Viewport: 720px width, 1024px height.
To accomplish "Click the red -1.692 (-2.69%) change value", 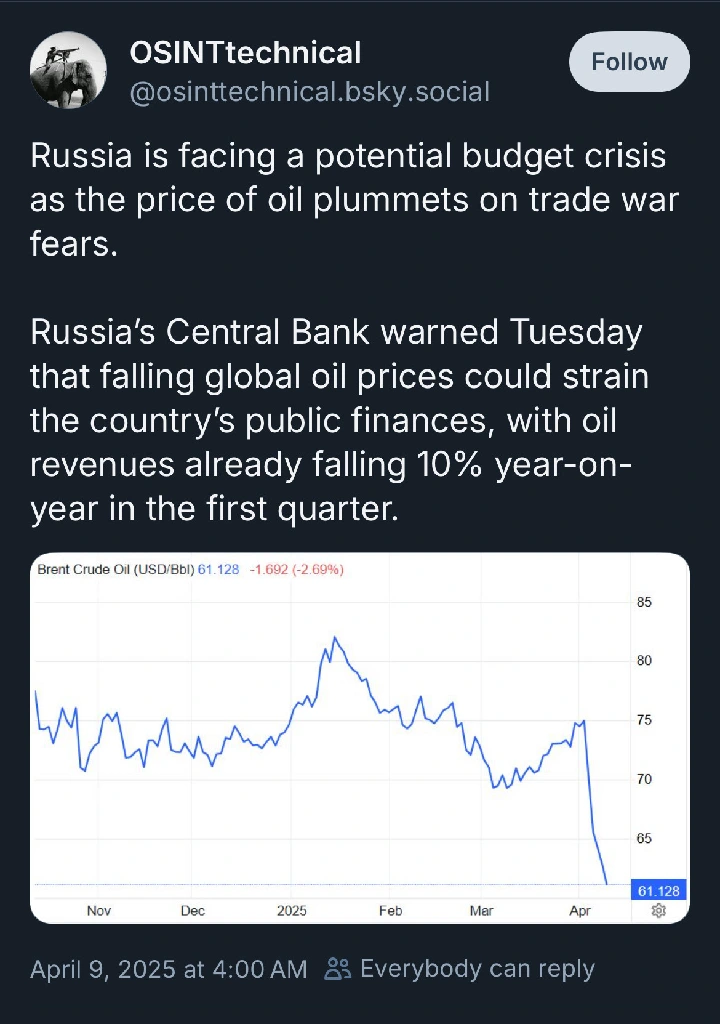I will tap(297, 569).
